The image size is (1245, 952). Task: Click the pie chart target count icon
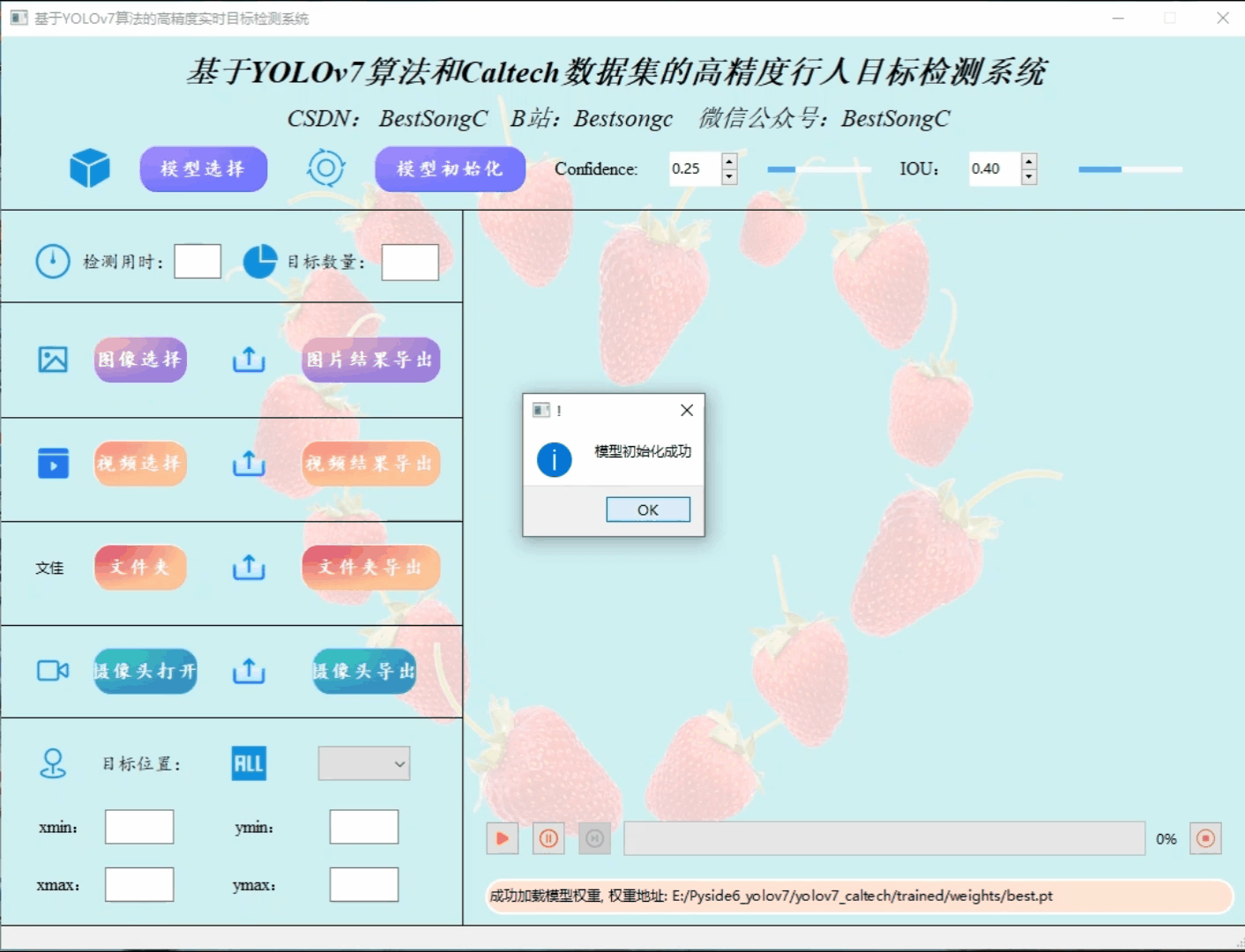click(259, 261)
